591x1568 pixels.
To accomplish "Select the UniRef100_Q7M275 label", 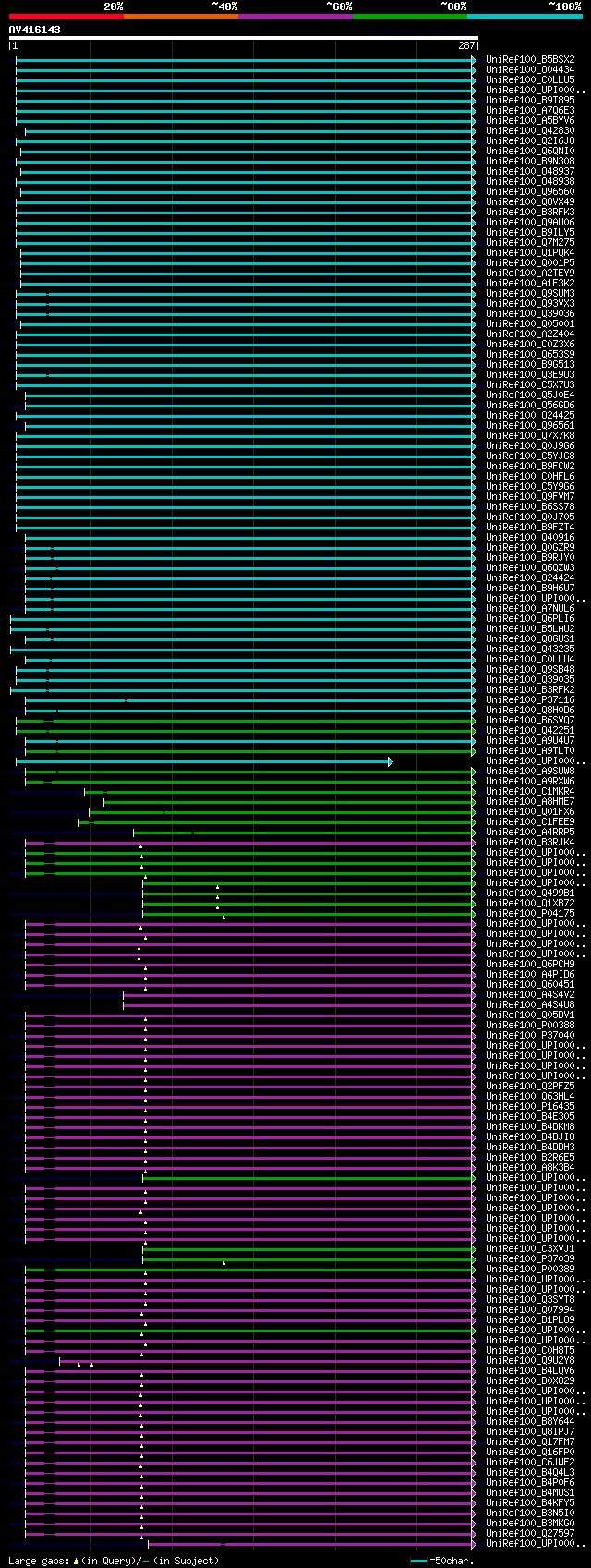I will tap(530, 242).
